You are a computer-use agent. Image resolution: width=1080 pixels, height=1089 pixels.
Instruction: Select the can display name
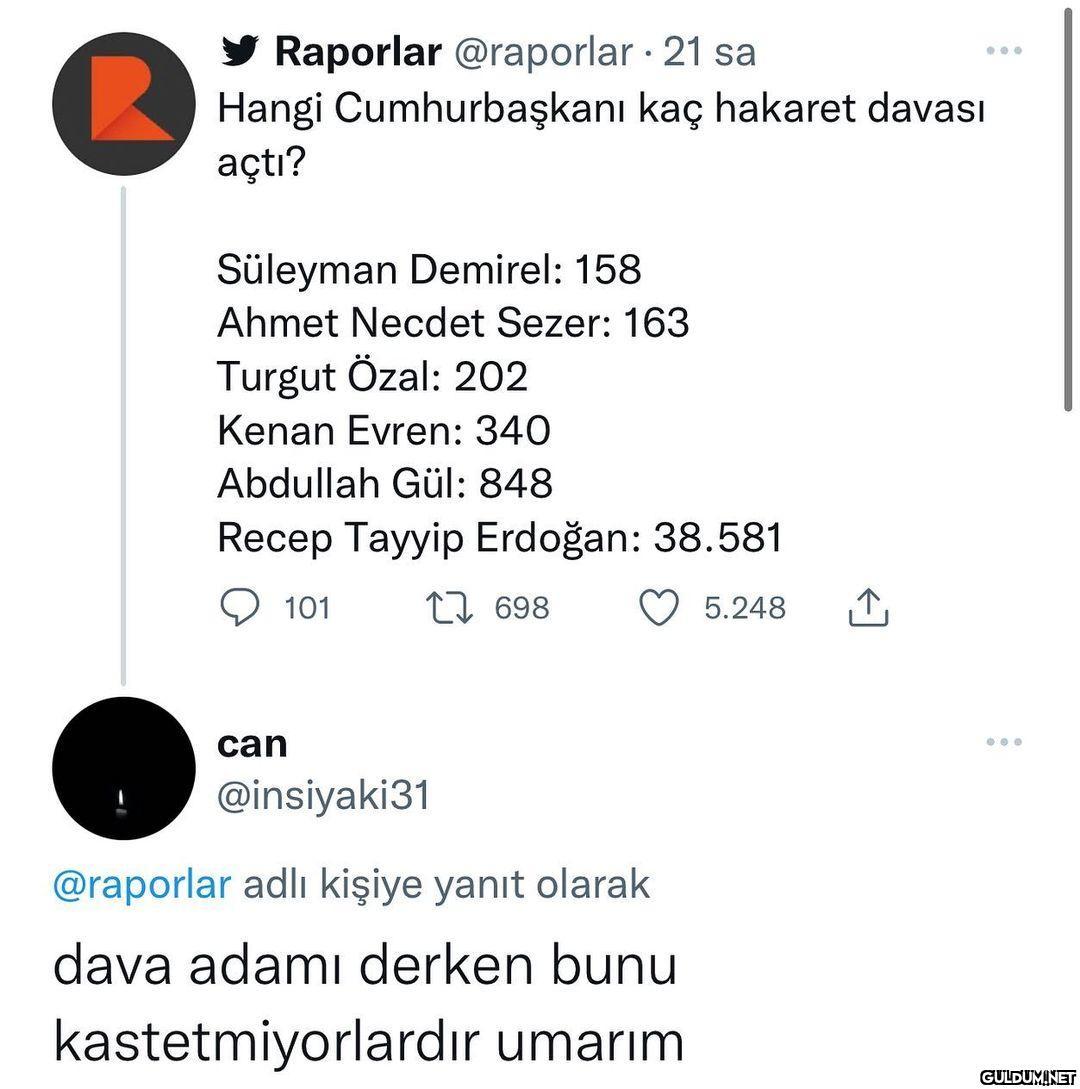[x=252, y=745]
